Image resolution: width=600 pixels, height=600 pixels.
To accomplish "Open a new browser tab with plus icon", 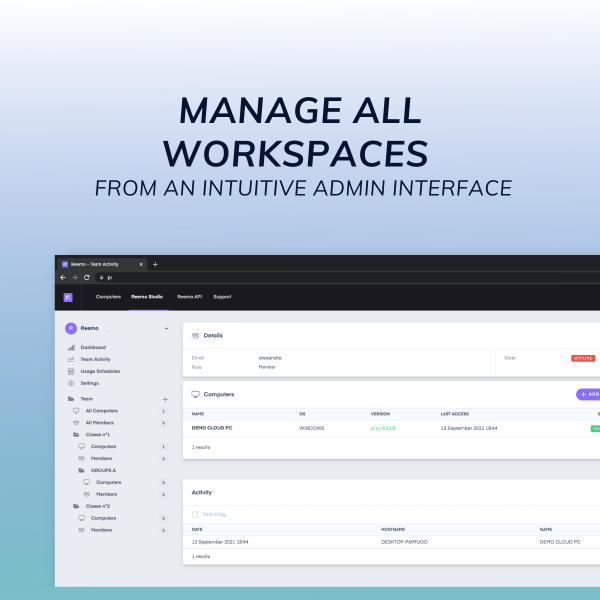I will (155, 264).
